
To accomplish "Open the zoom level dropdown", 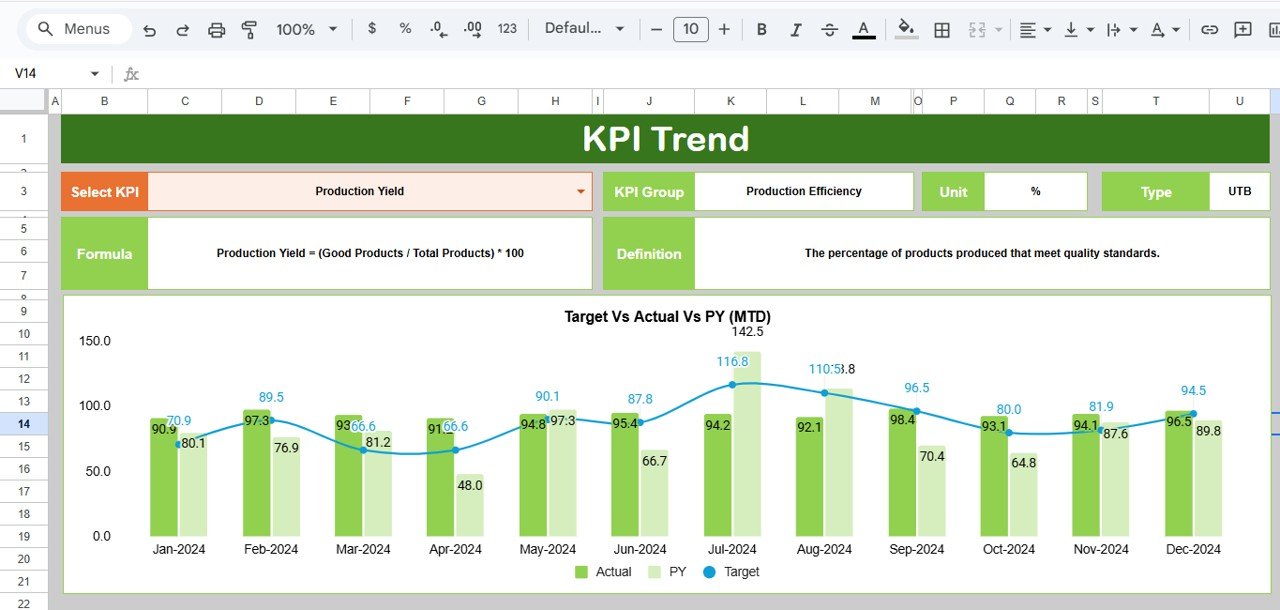I will [305, 29].
